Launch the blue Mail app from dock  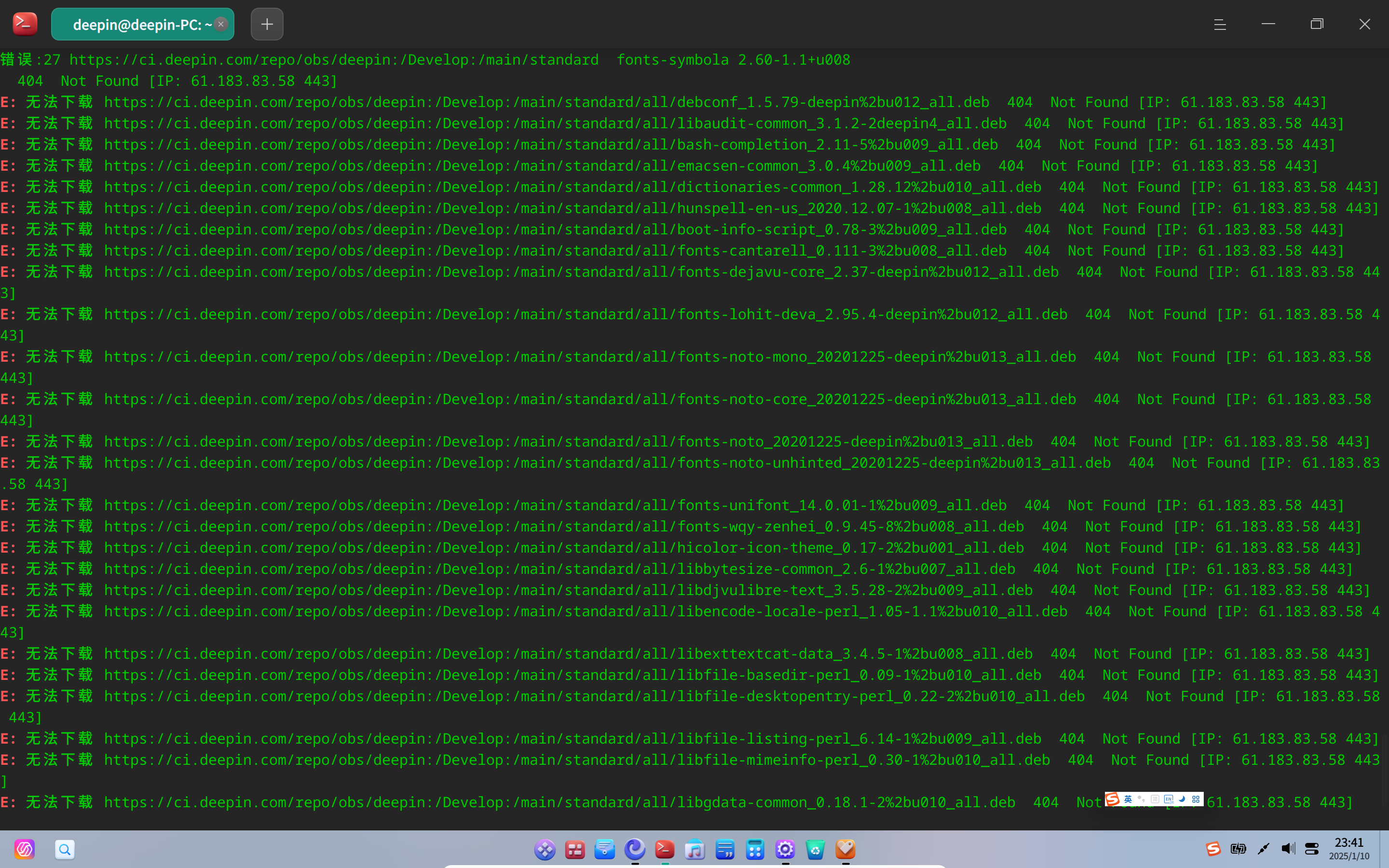[605, 849]
